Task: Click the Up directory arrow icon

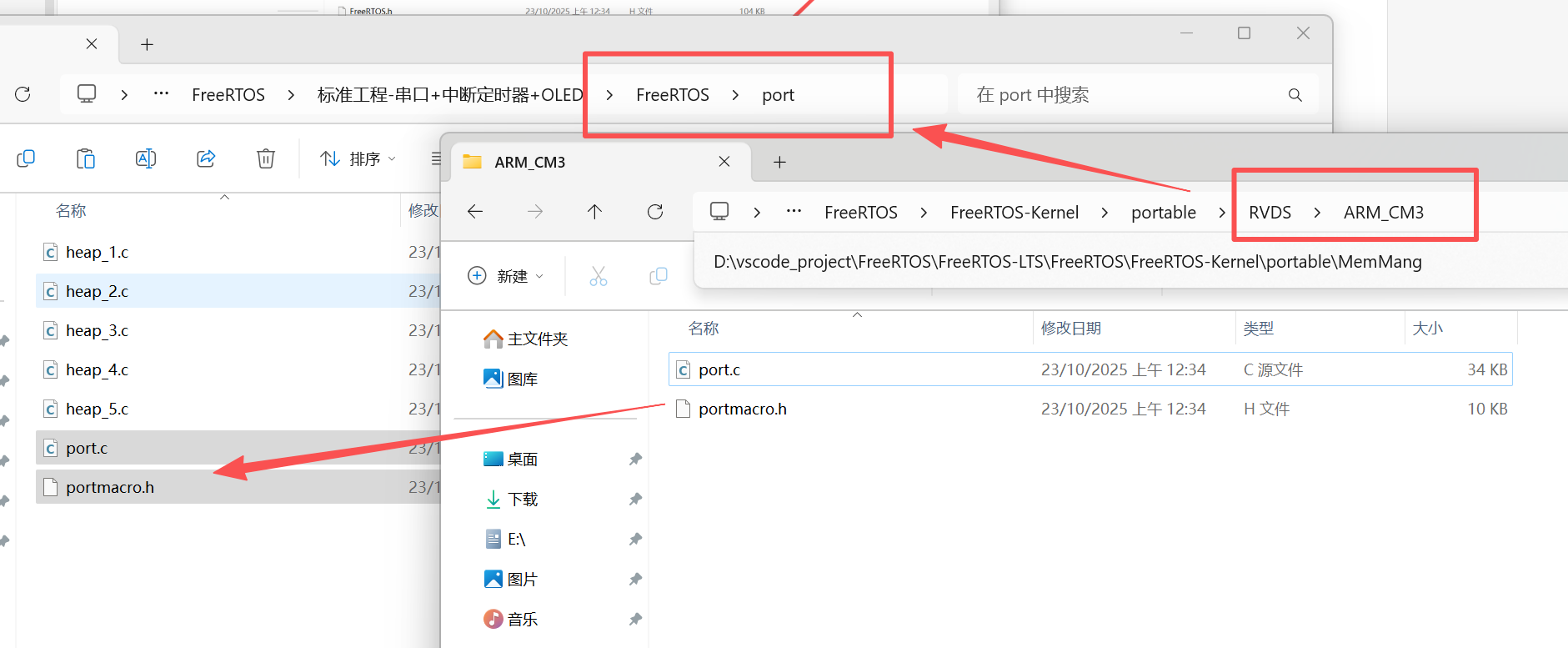Action: pyautogui.click(x=594, y=212)
